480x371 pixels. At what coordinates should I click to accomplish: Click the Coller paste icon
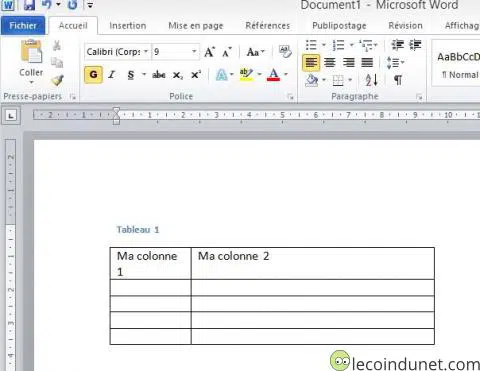(31, 52)
